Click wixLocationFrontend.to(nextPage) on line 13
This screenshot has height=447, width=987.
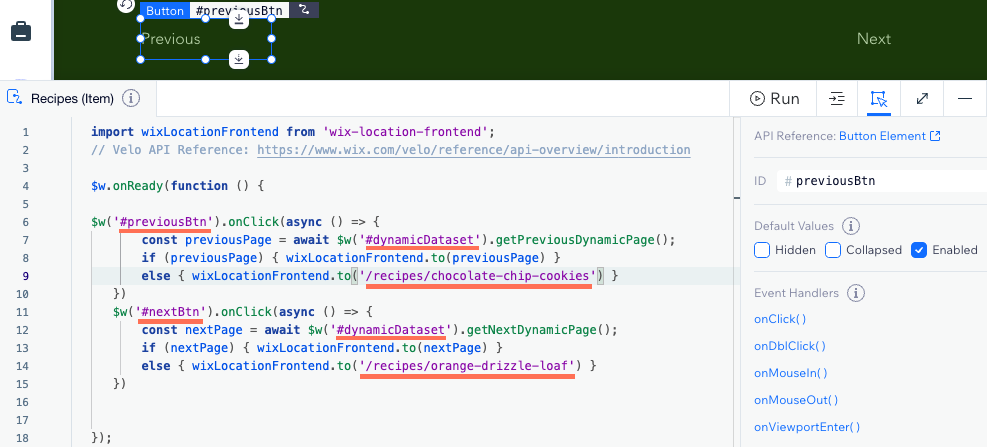pyautogui.click(x=373, y=348)
